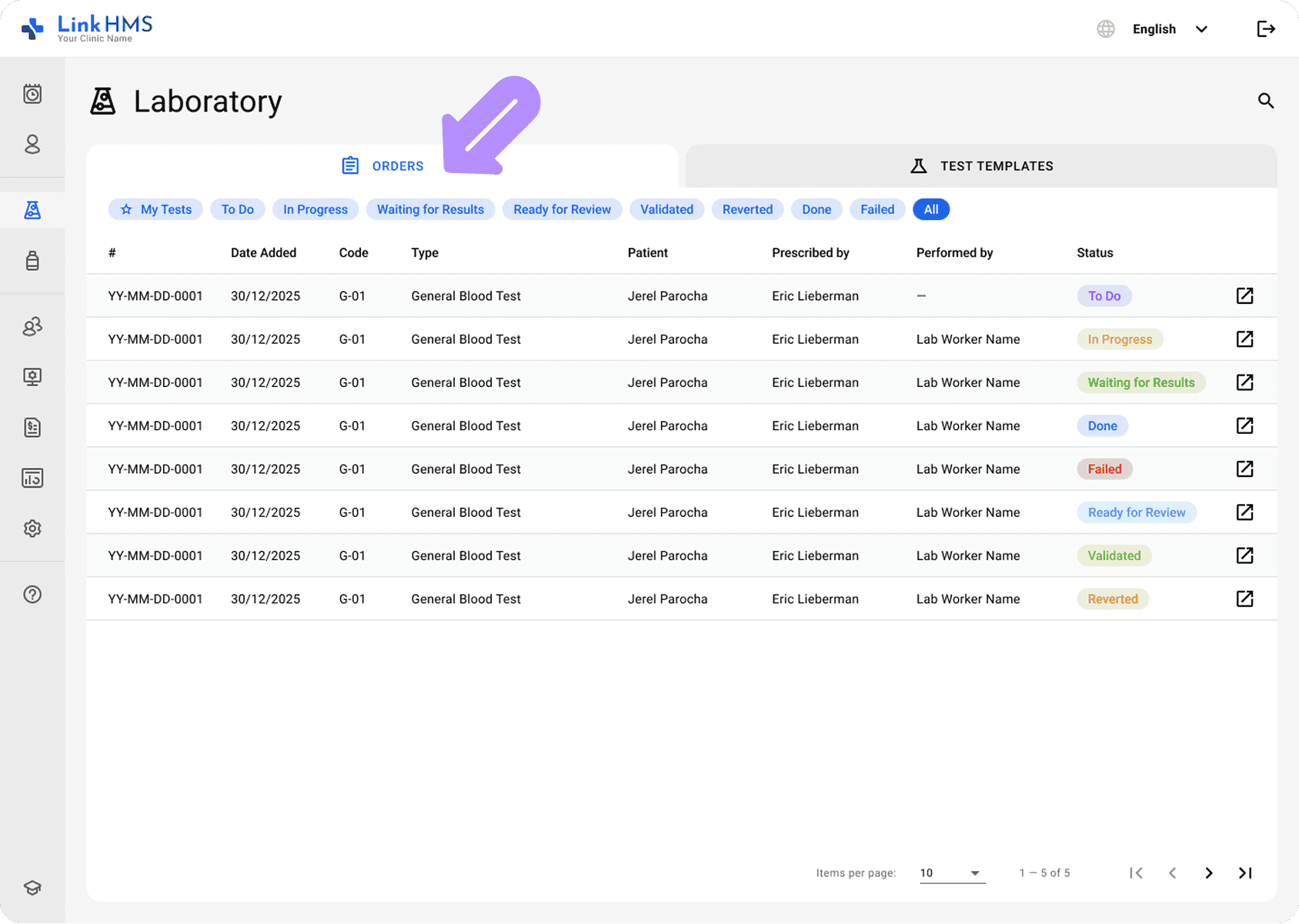1299x924 pixels.
Task: Select the patients icon in the sidebar
Action: [x=32, y=145]
